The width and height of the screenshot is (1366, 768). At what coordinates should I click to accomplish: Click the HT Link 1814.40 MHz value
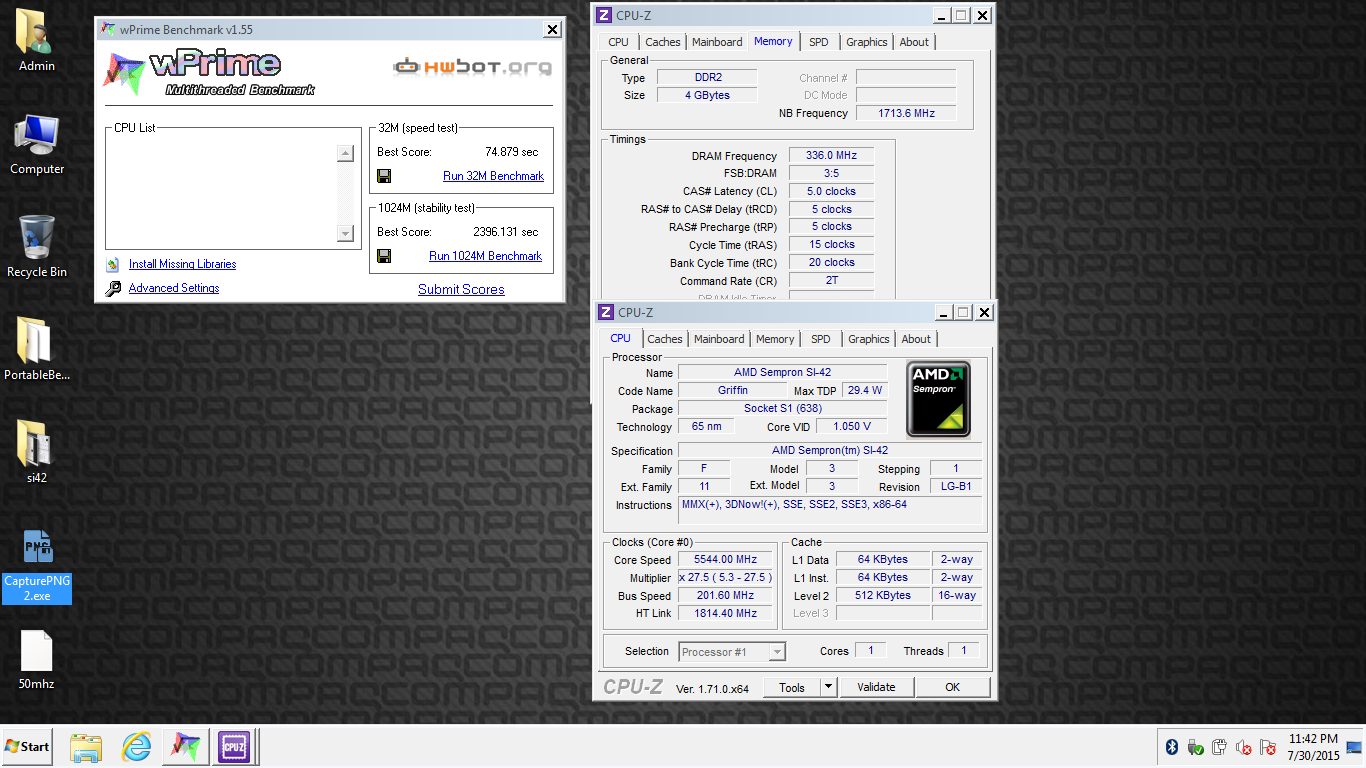[726, 614]
